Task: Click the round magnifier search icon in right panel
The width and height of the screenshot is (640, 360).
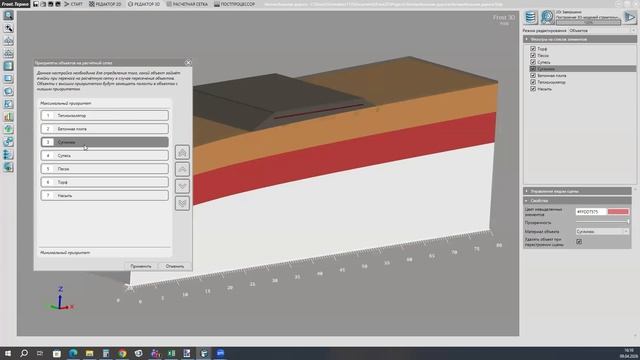Action: pos(547,18)
